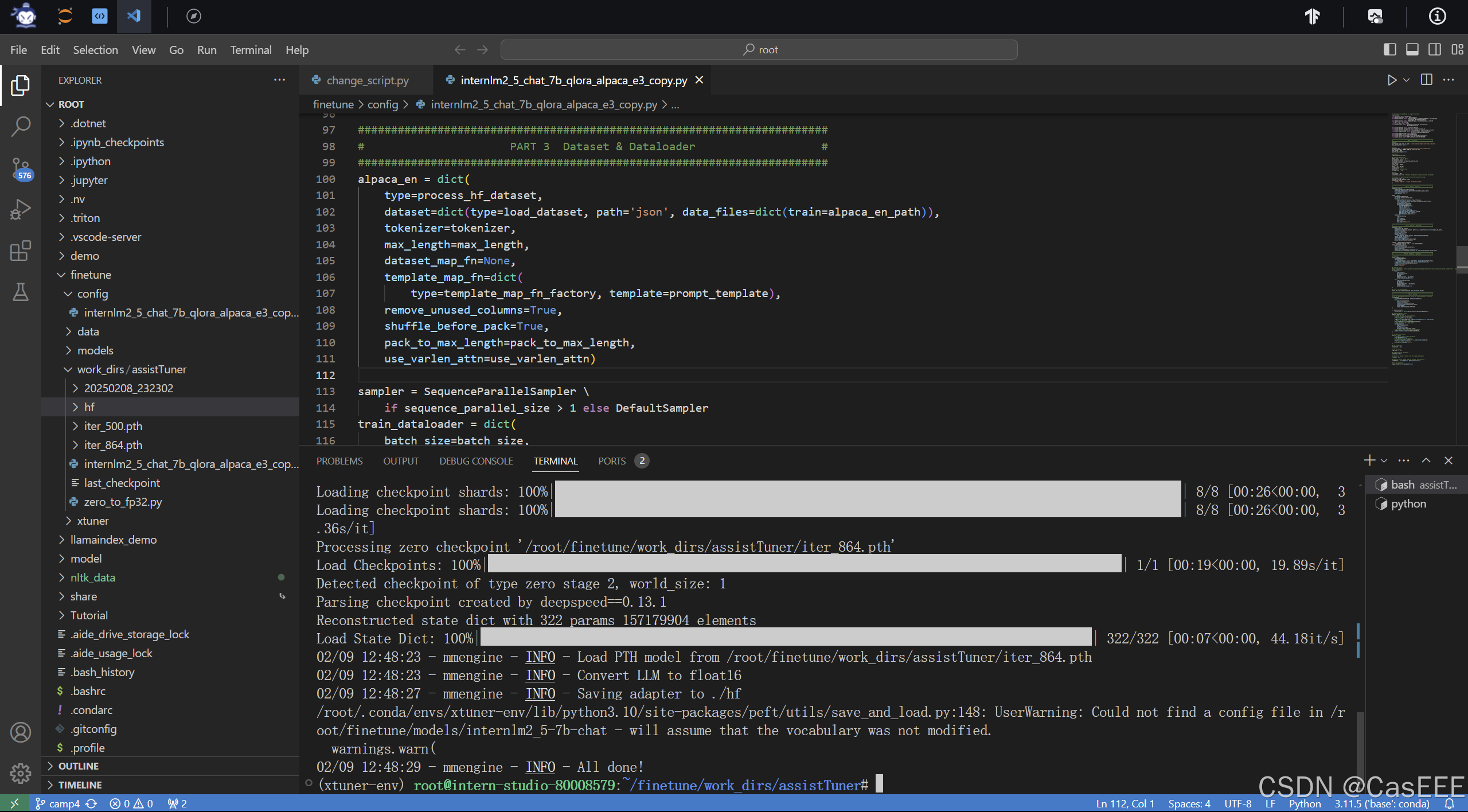Open the new terminal launch profile dropdown
Viewport: 1468px width, 812px height.
pos(1384,461)
